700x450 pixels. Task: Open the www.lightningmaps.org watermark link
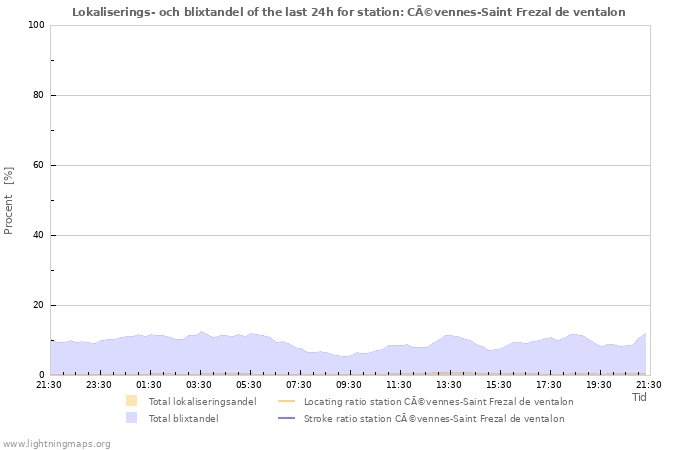tap(56, 443)
